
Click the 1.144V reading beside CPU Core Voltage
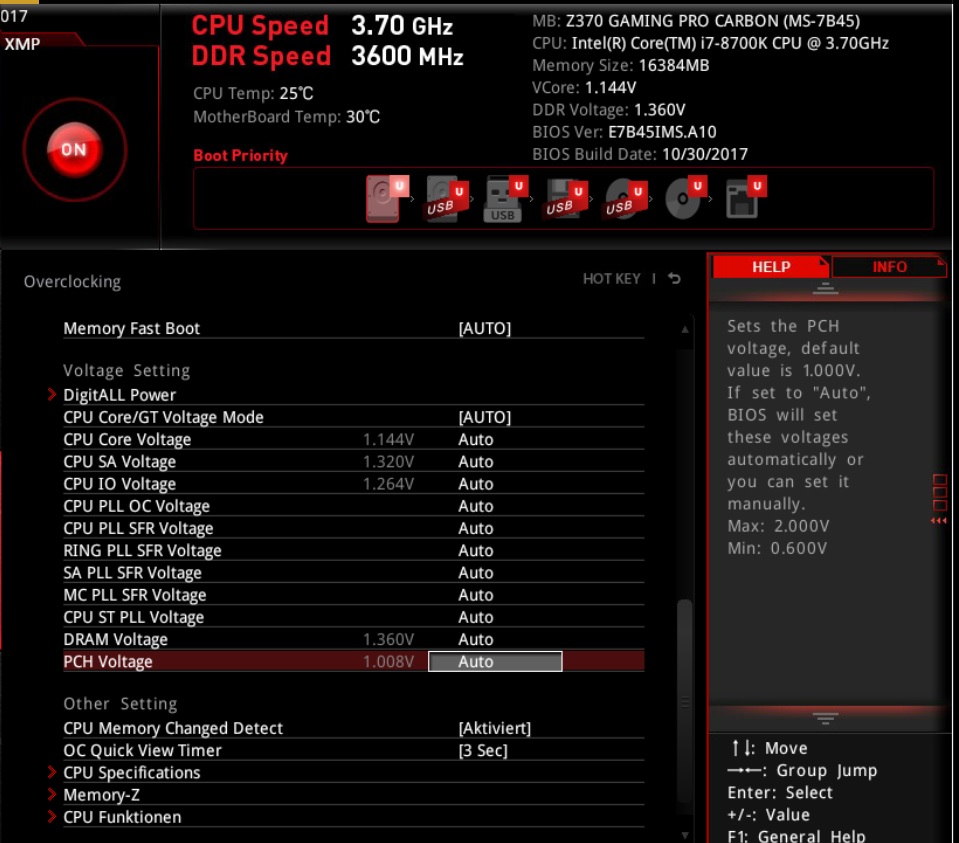388,440
